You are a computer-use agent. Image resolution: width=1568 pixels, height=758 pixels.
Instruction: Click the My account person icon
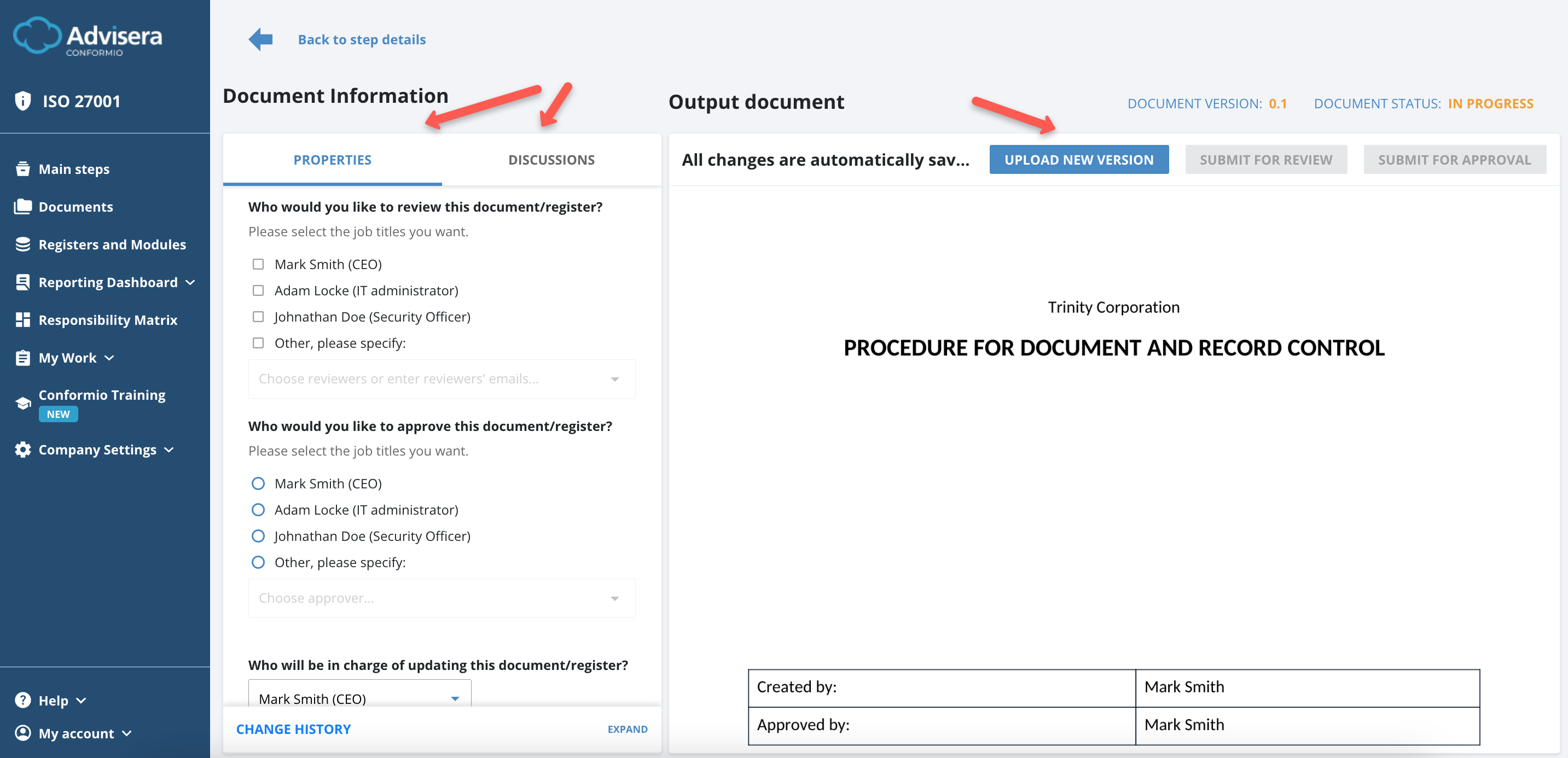(x=22, y=733)
